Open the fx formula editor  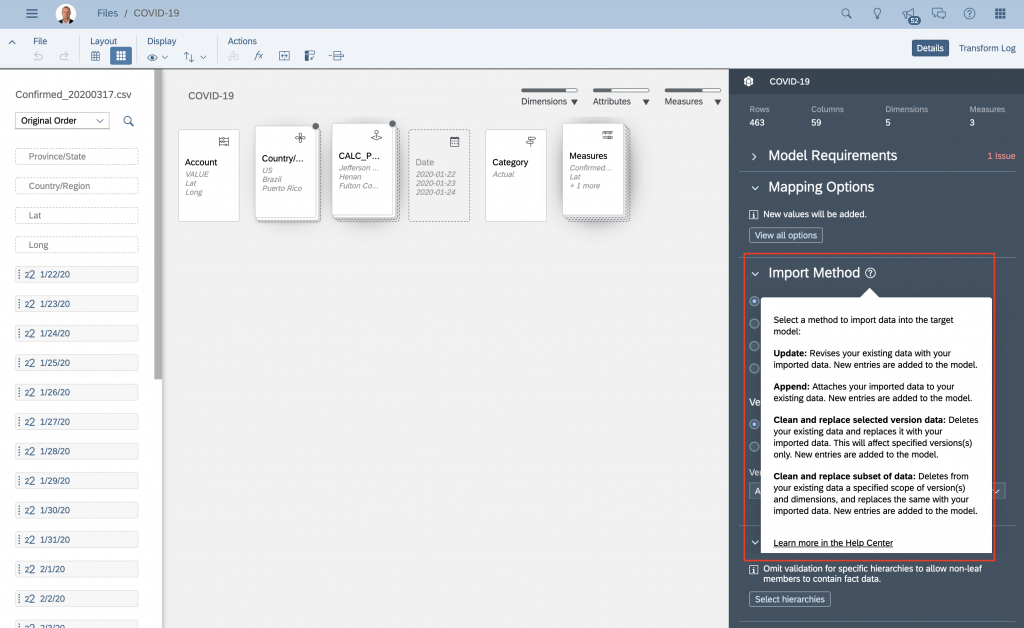coord(259,56)
